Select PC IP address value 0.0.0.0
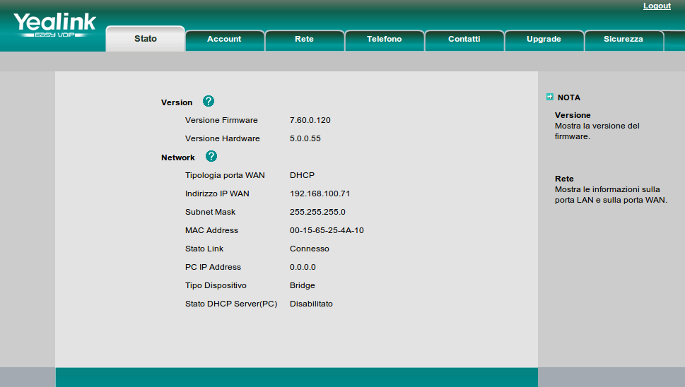This screenshot has height=387, width=685. (x=302, y=267)
